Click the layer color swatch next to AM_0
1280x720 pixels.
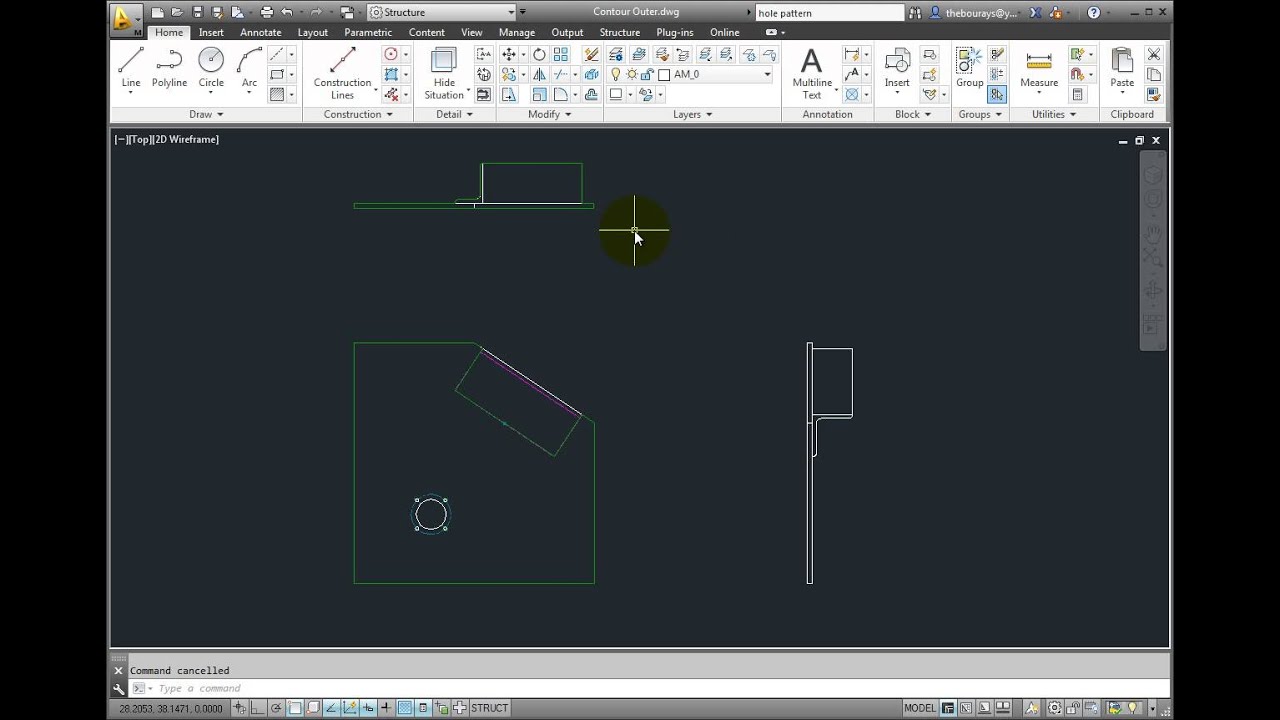(664, 75)
